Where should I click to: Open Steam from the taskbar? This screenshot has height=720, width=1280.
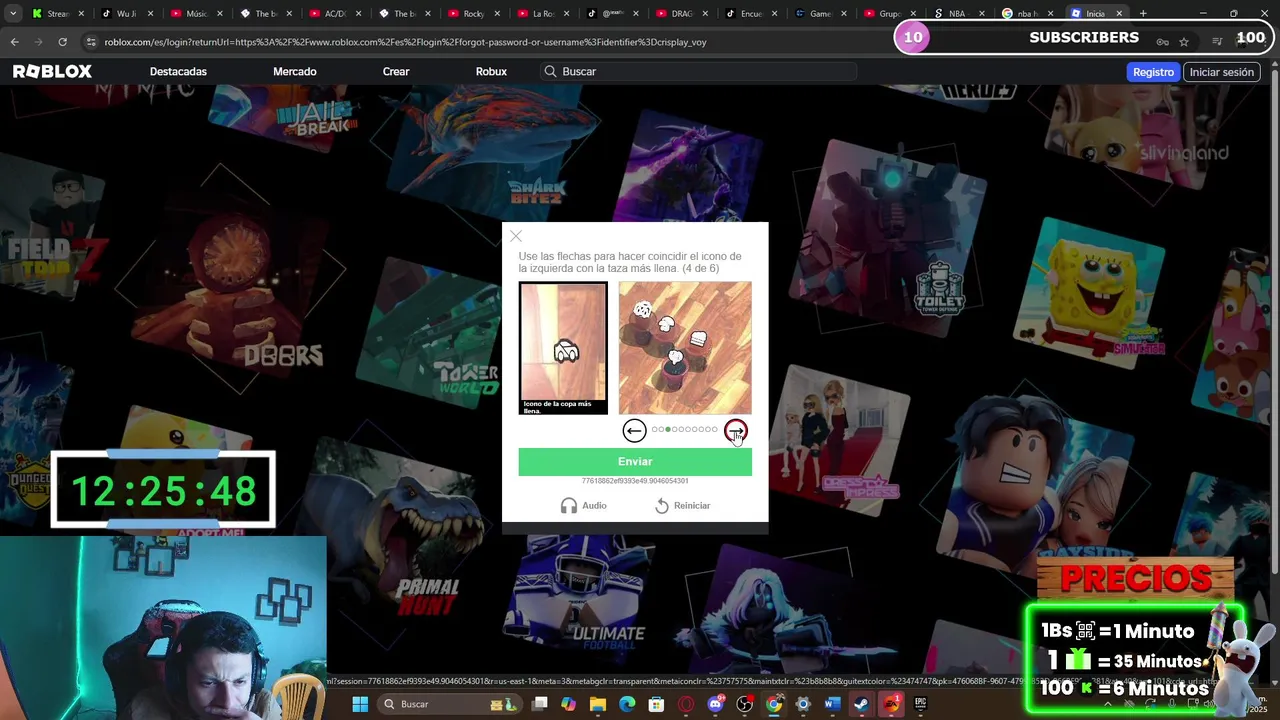[x=861, y=704]
